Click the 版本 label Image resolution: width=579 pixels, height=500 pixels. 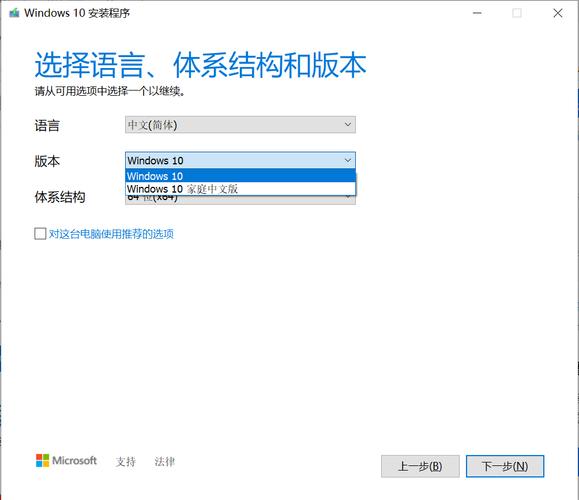pos(47,161)
